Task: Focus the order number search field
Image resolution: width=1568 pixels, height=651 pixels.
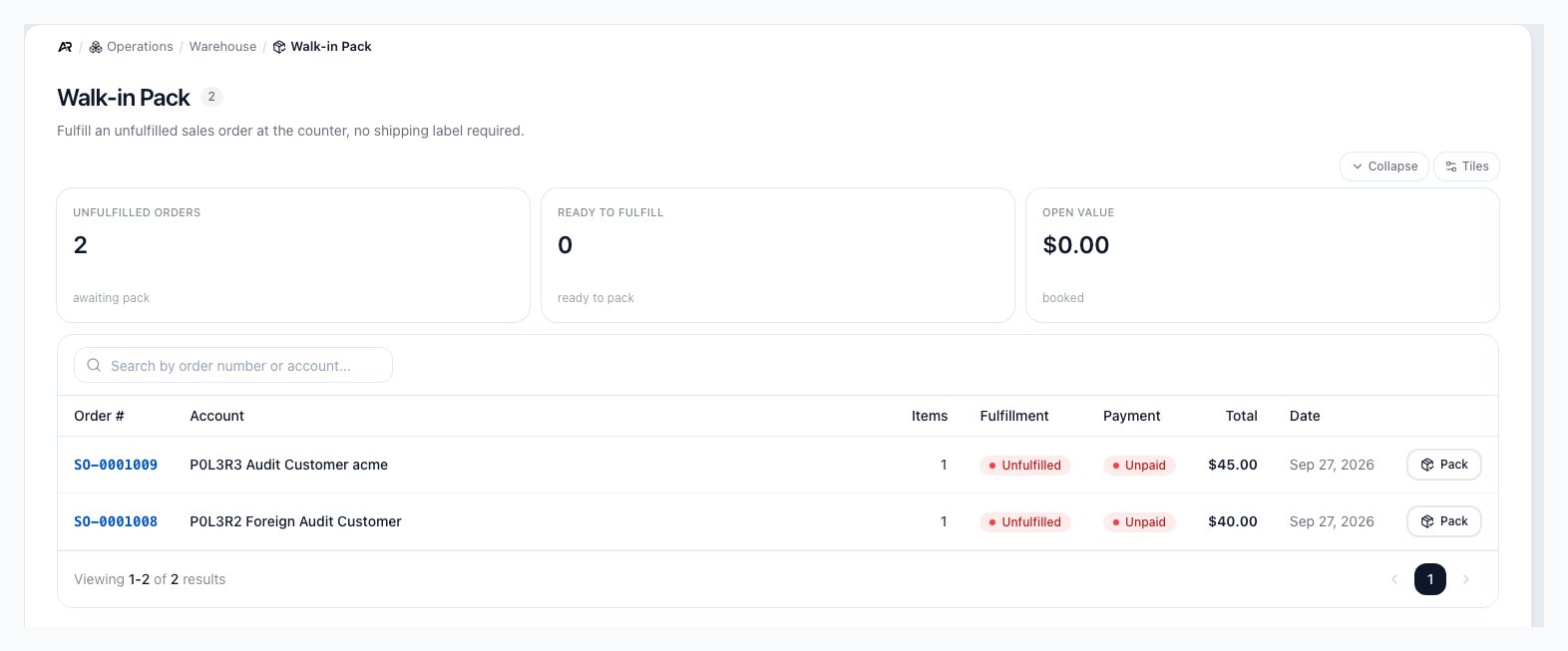Action: coord(233,366)
